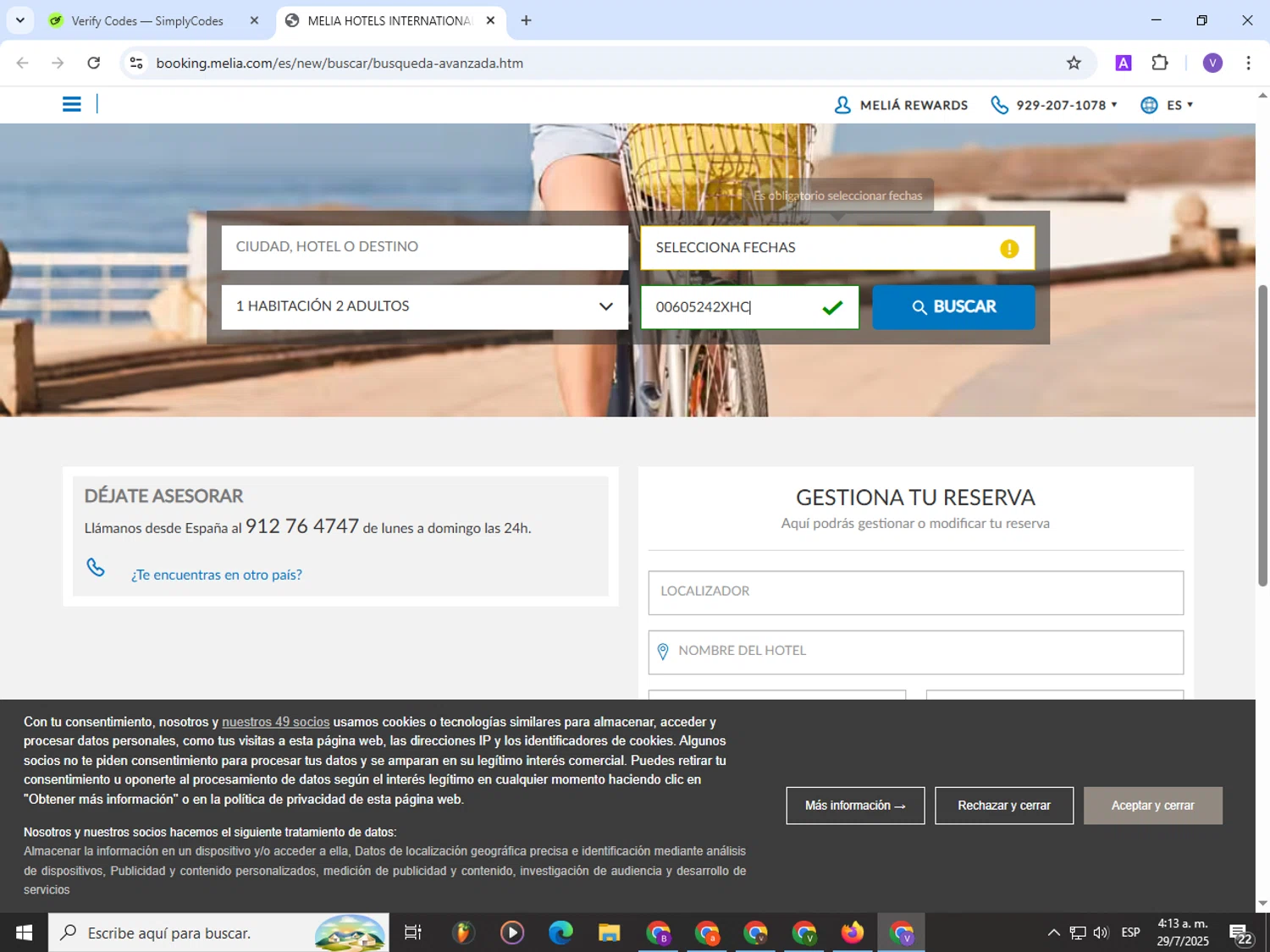The image size is (1270, 952).
Task: Click the location pin in hotel name field
Action: point(663,652)
